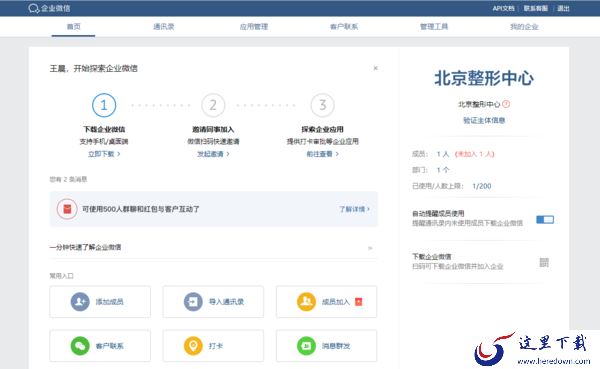Viewport: 600px width, 369px height.
Task: Select step 1 circle icon
Action: 104,105
